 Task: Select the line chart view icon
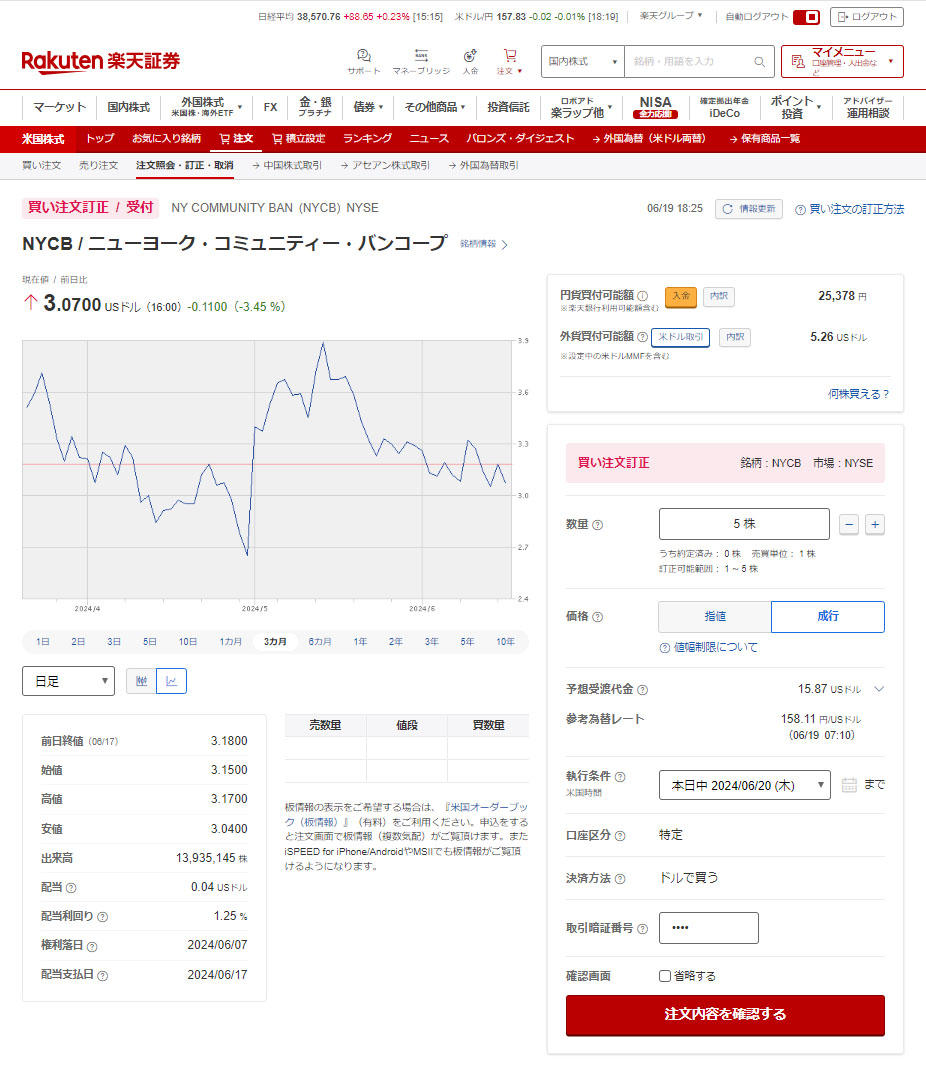172,681
